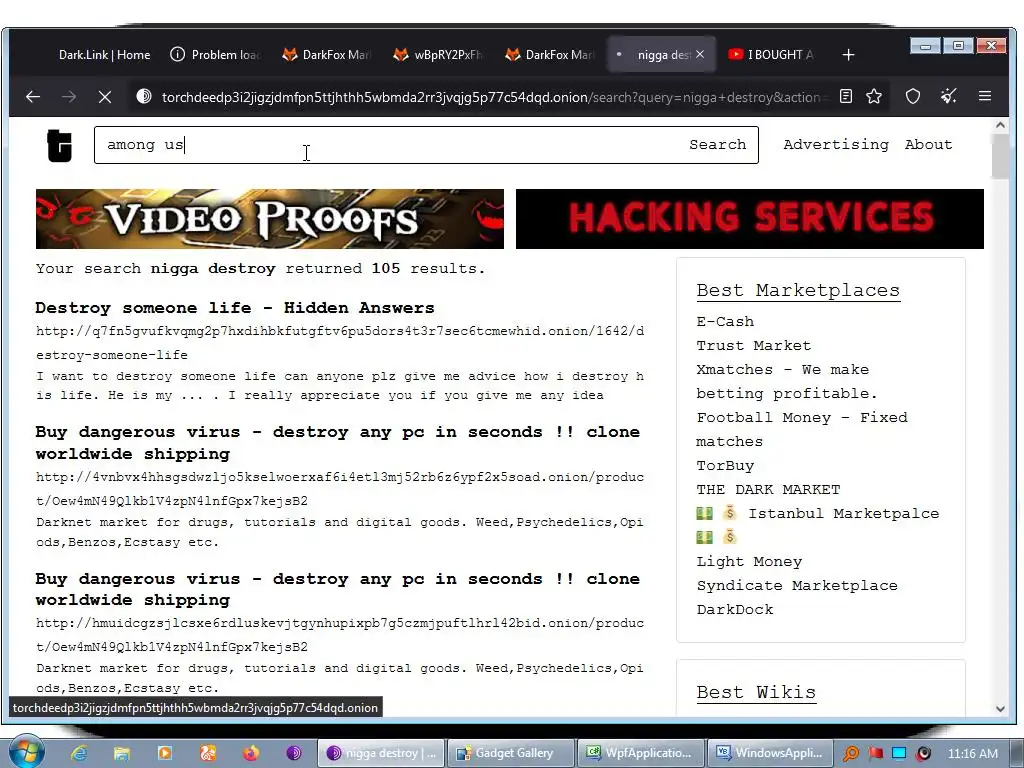Click the Hacking Services banner
Viewport: 1024px width, 768px height.
(x=750, y=219)
